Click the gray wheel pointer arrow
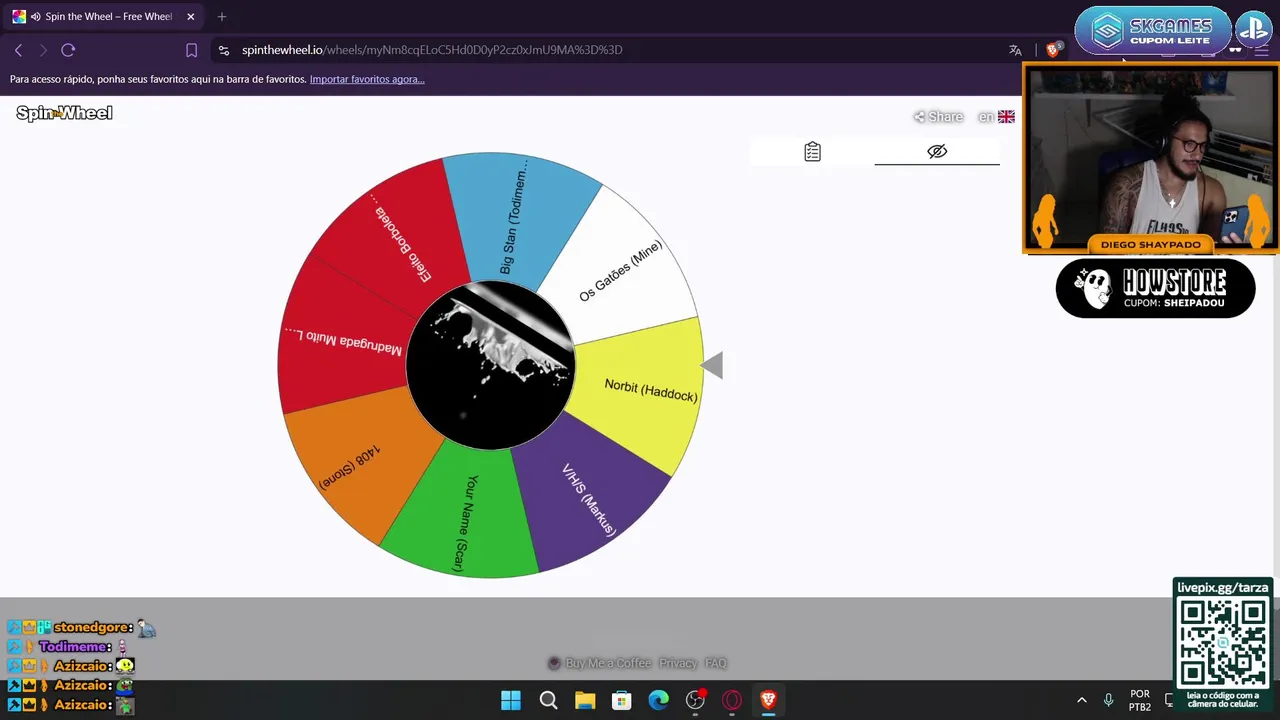Screen dimensions: 1280x720 [711, 366]
